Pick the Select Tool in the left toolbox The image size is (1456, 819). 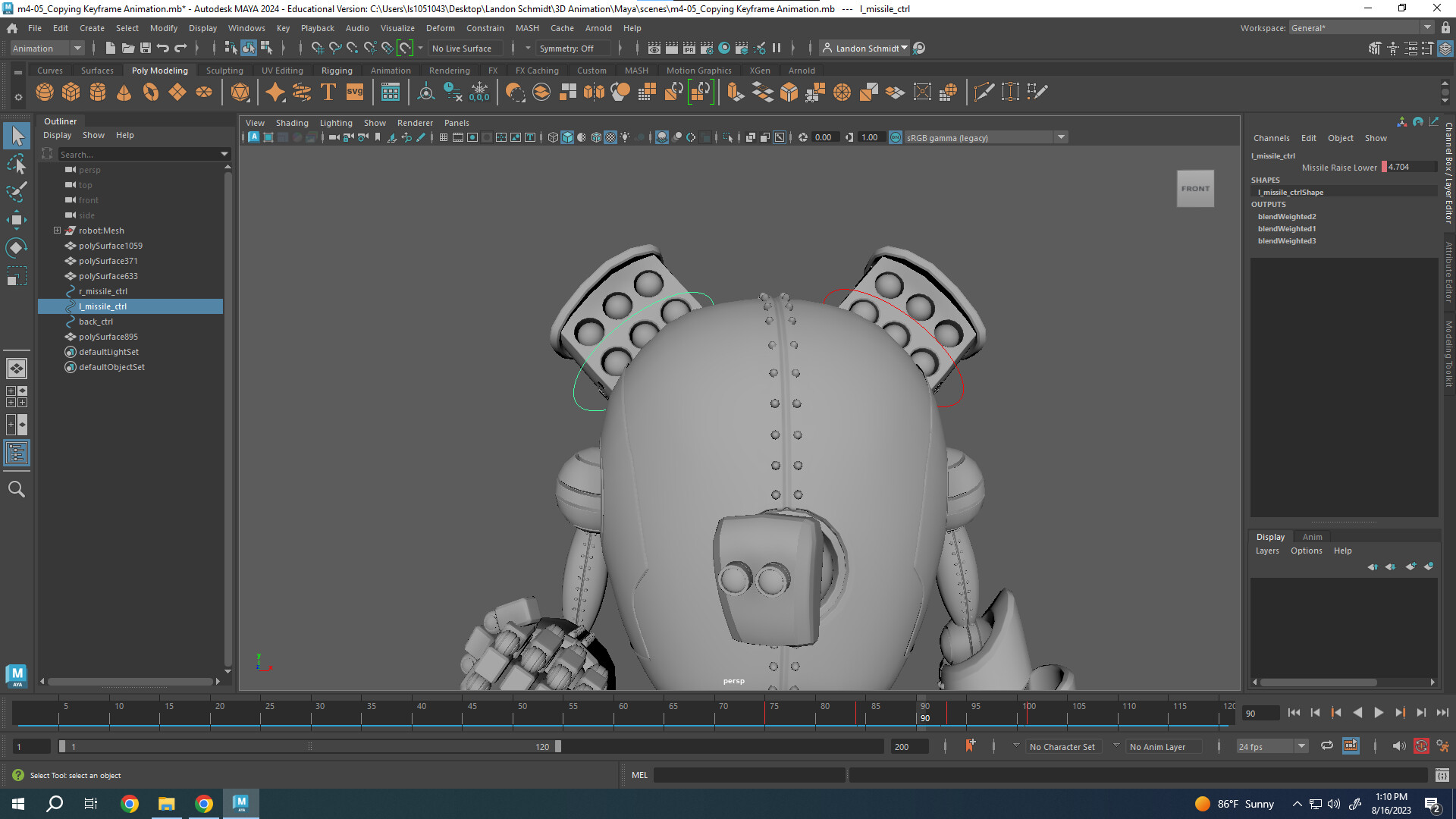pos(17,135)
